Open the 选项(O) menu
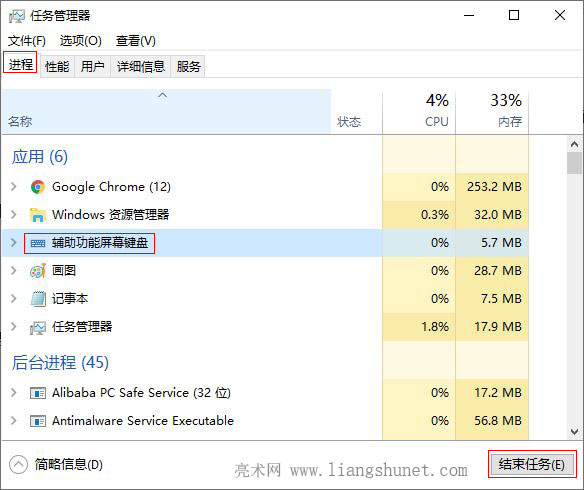Image resolution: width=584 pixels, height=490 pixels. tap(80, 41)
